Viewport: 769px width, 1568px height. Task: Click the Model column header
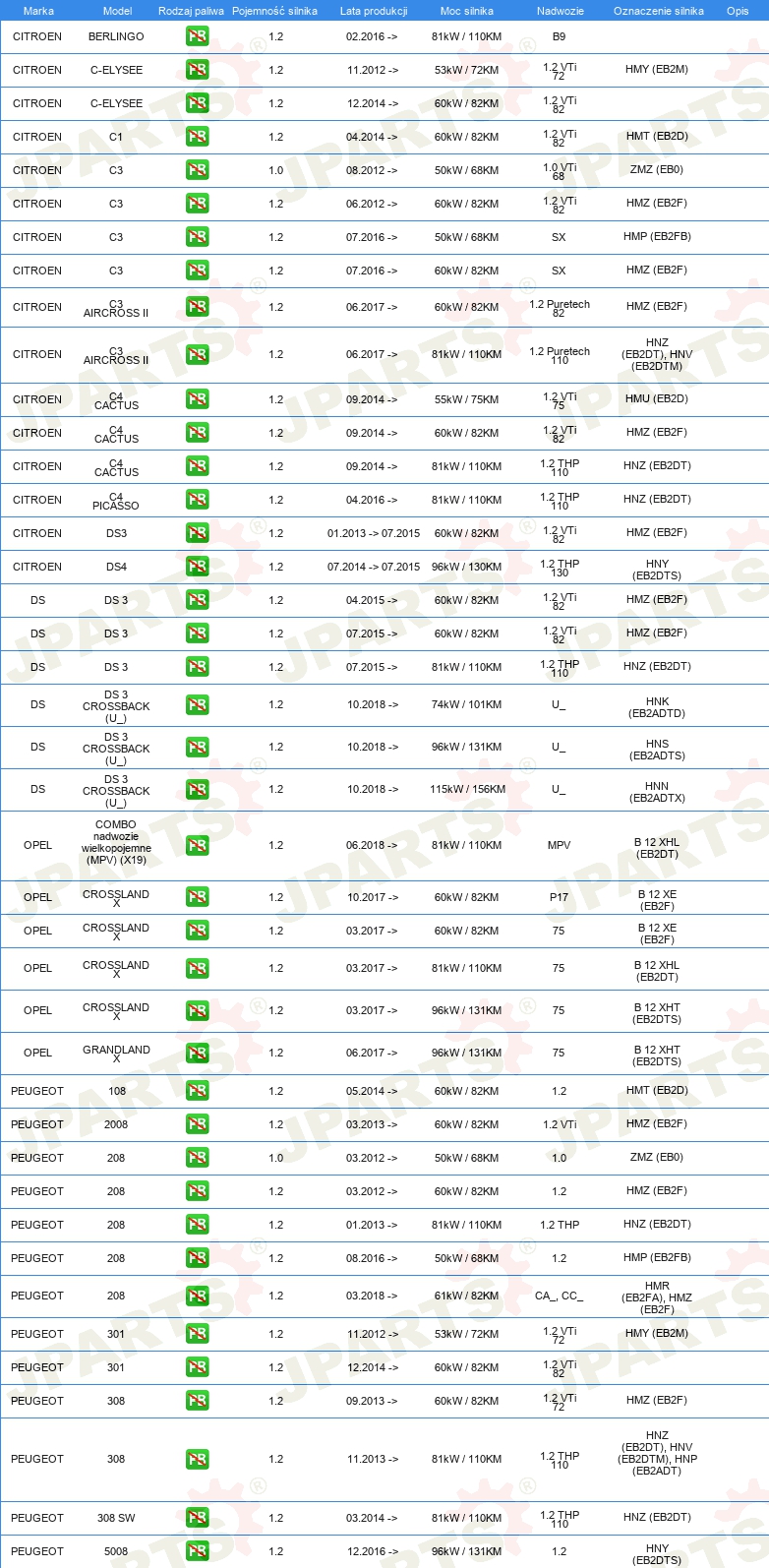[x=117, y=11]
